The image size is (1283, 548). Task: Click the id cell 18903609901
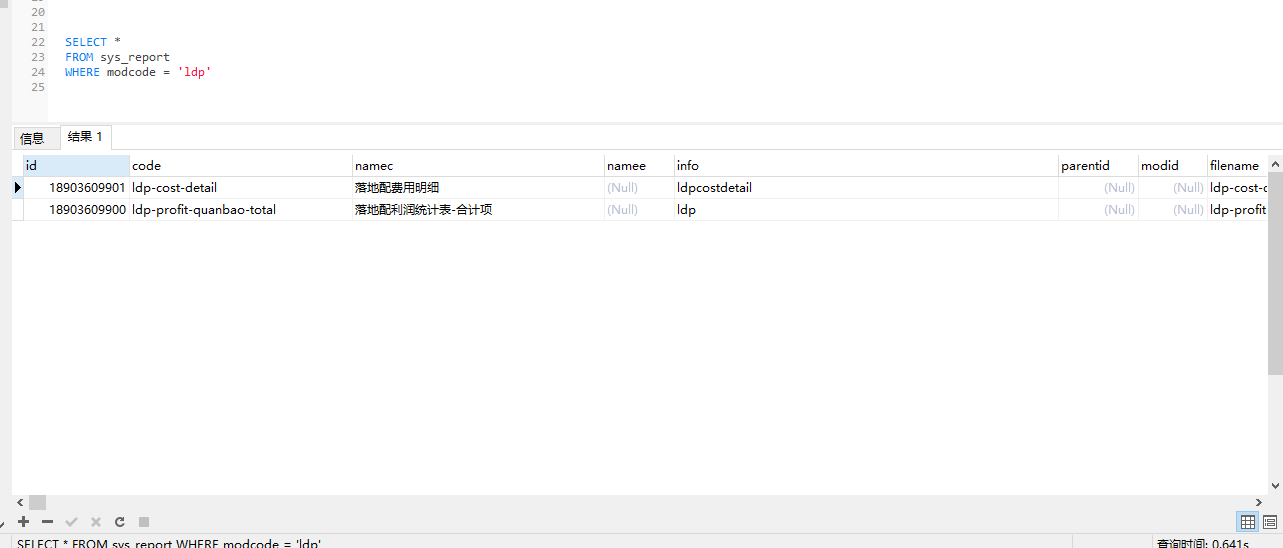[x=76, y=188]
